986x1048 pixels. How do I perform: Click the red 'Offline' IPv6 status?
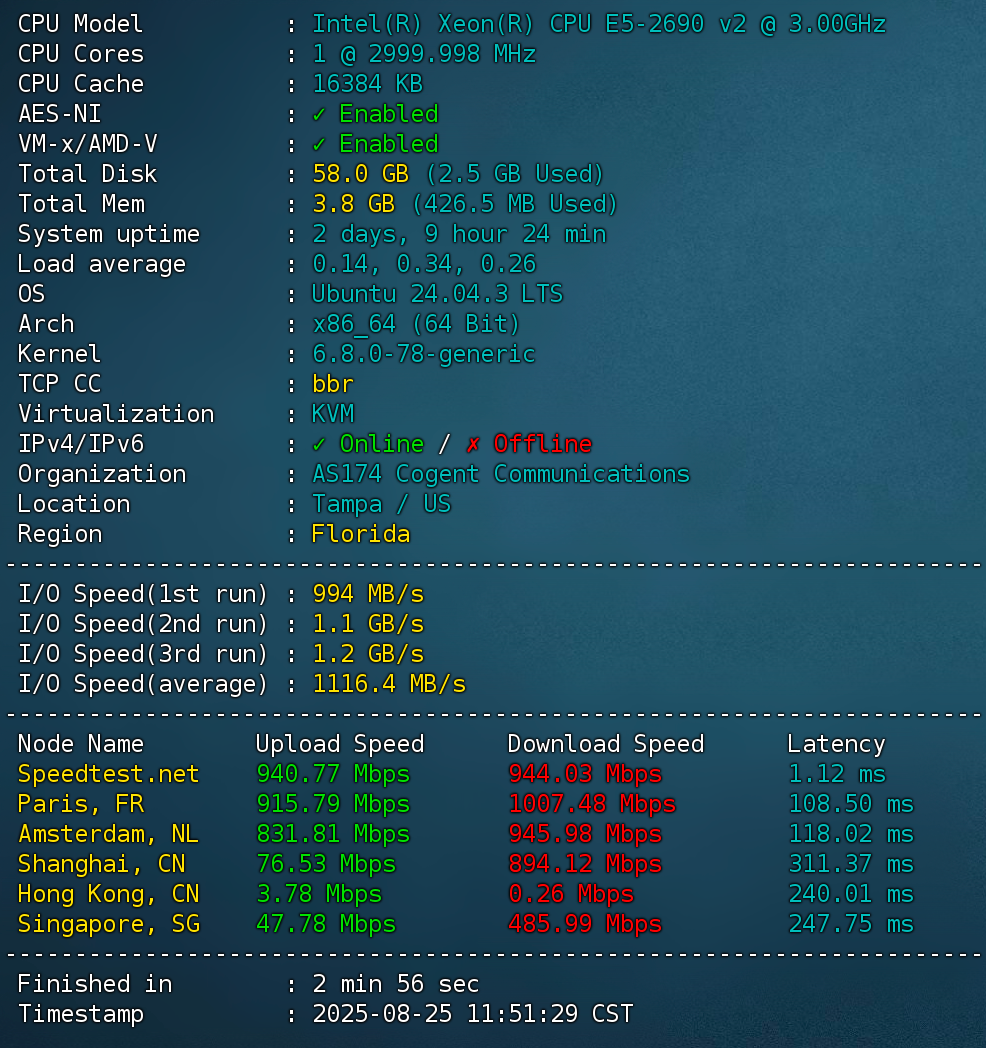(x=543, y=444)
